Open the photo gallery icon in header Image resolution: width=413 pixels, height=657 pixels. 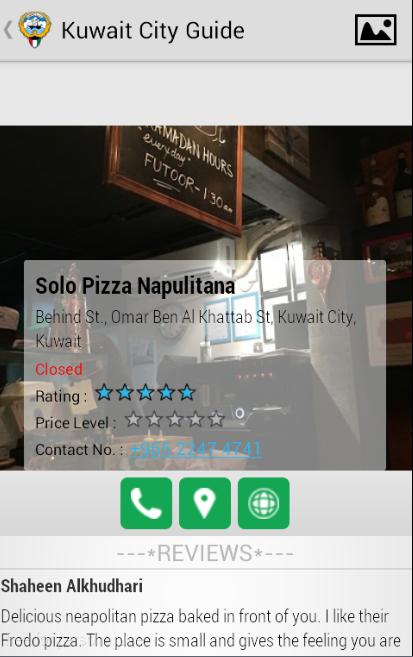375,30
